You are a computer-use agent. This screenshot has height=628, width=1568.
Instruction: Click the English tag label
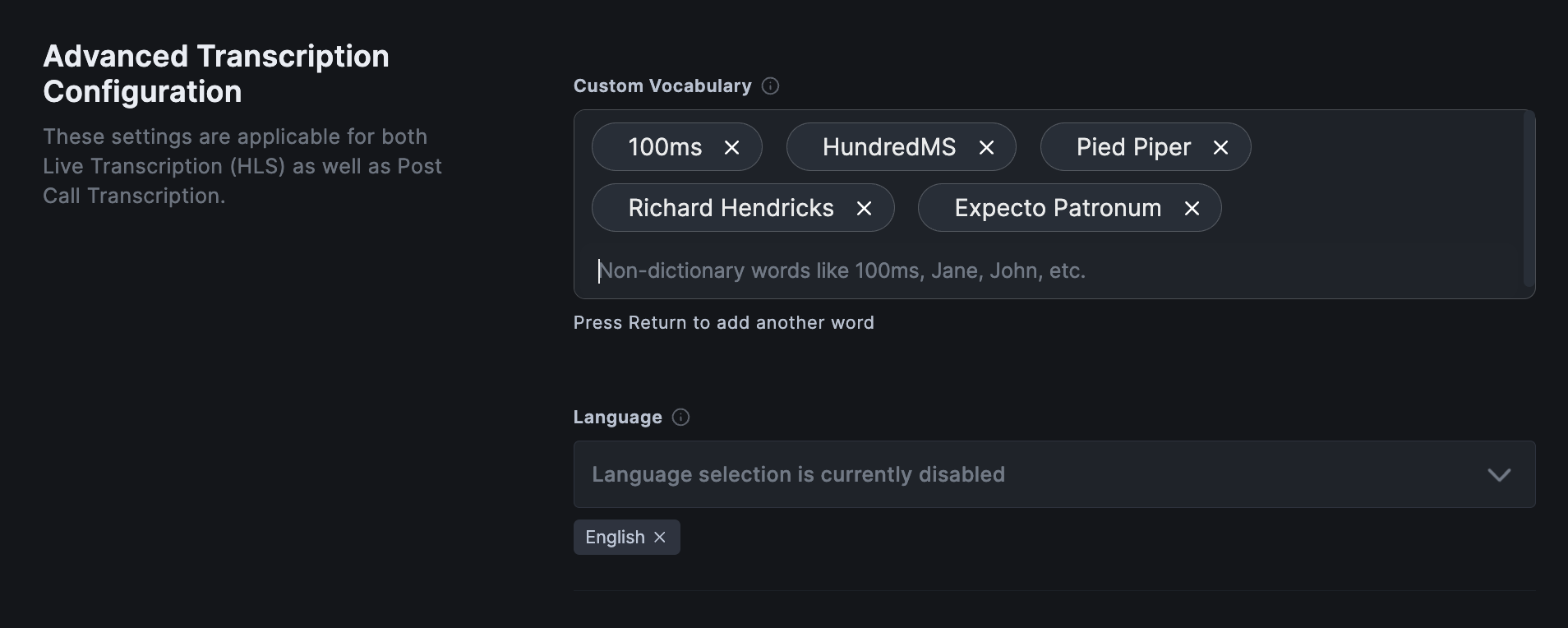coord(615,538)
